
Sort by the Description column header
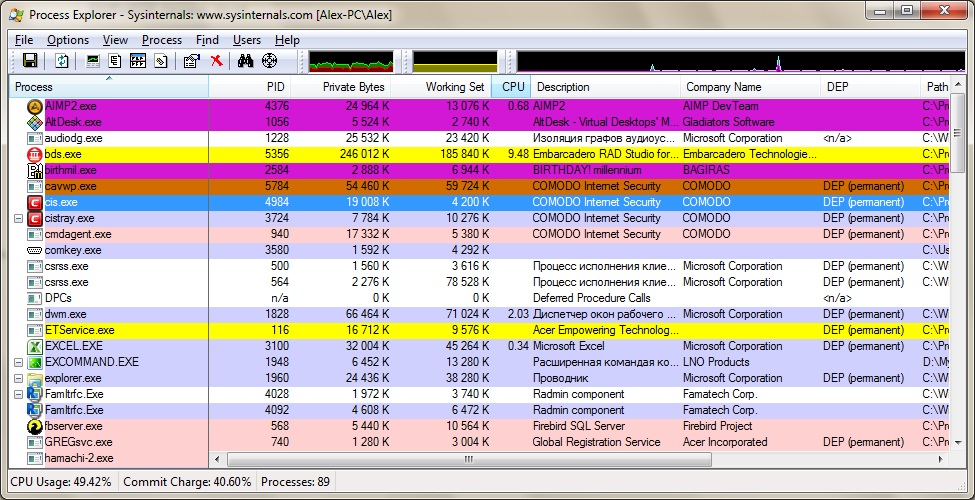[605, 87]
